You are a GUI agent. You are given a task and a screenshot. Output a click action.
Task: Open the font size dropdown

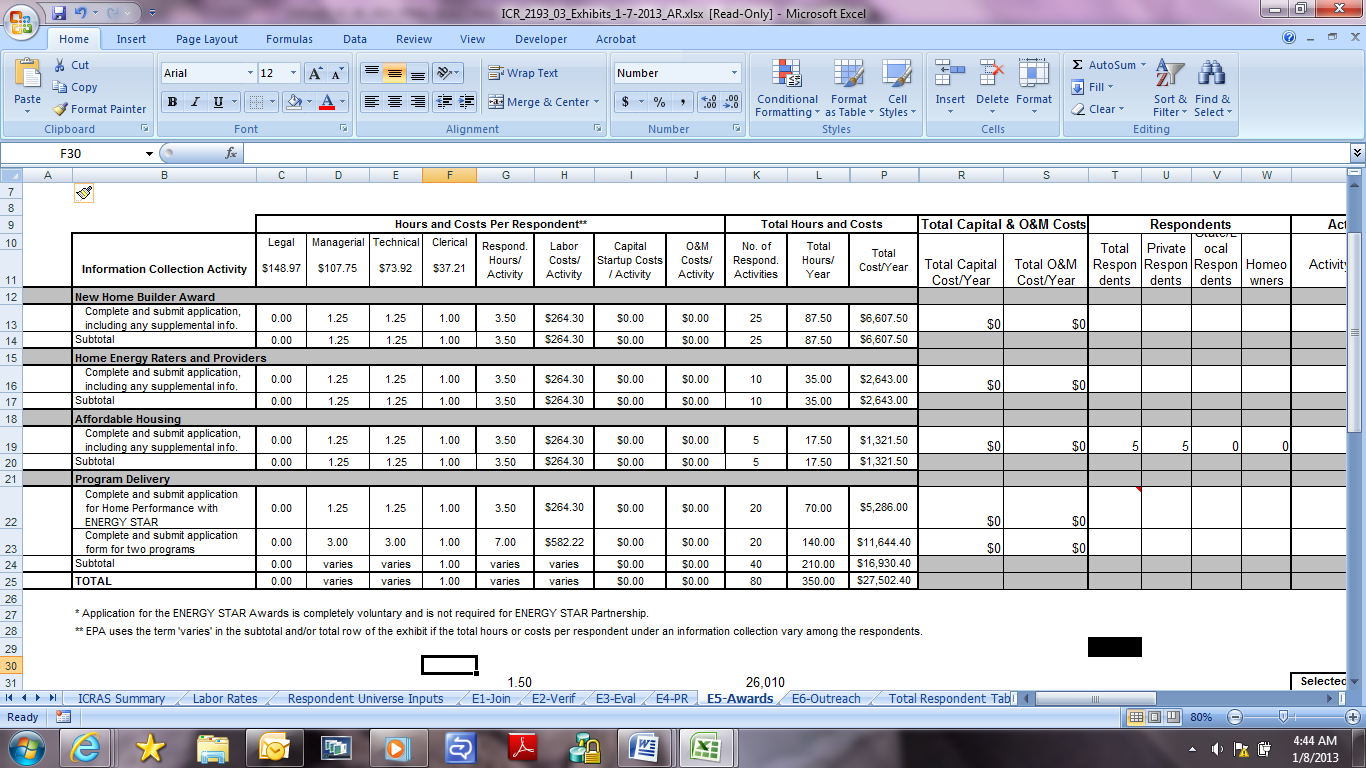(x=293, y=73)
